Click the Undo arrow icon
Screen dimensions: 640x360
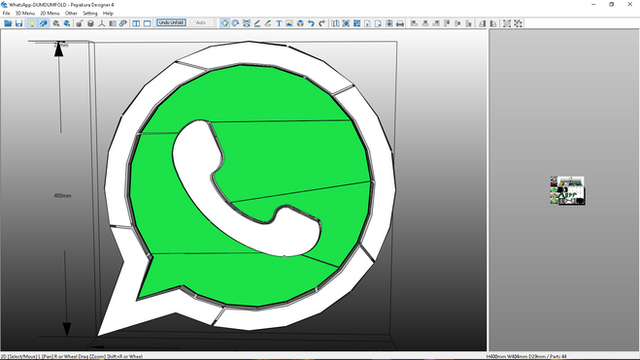click(x=311, y=23)
